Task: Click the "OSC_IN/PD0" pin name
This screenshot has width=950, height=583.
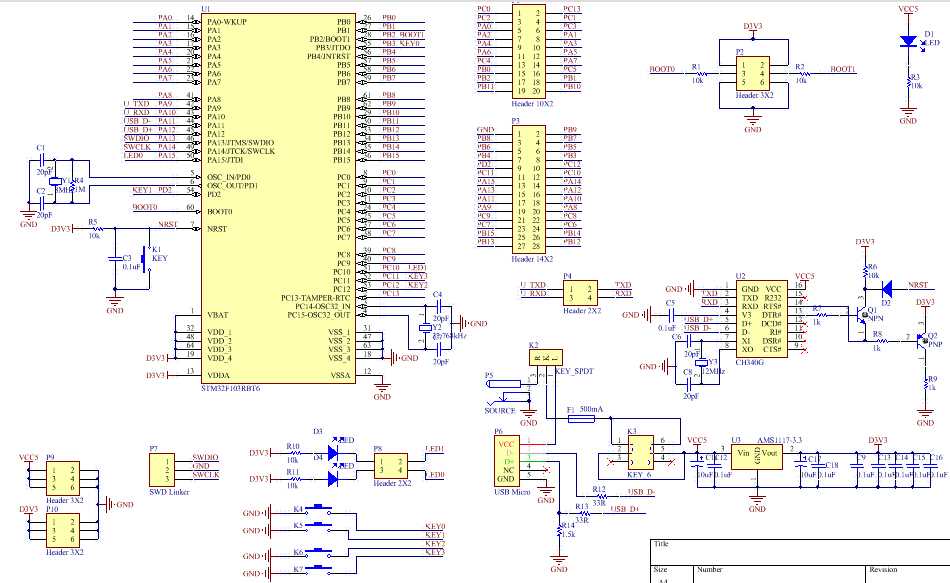Action: 228,177
